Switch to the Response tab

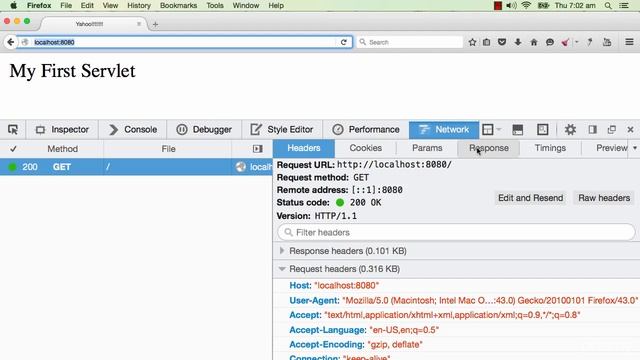(x=489, y=148)
